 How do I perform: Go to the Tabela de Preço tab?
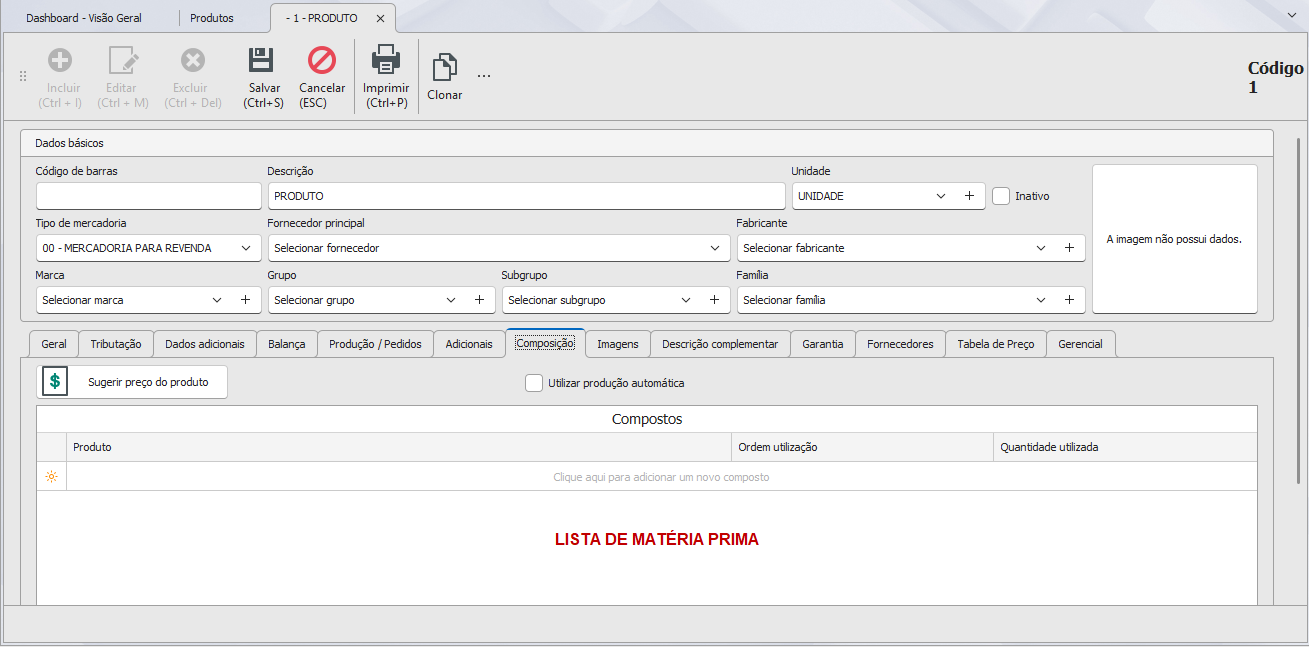tap(996, 344)
